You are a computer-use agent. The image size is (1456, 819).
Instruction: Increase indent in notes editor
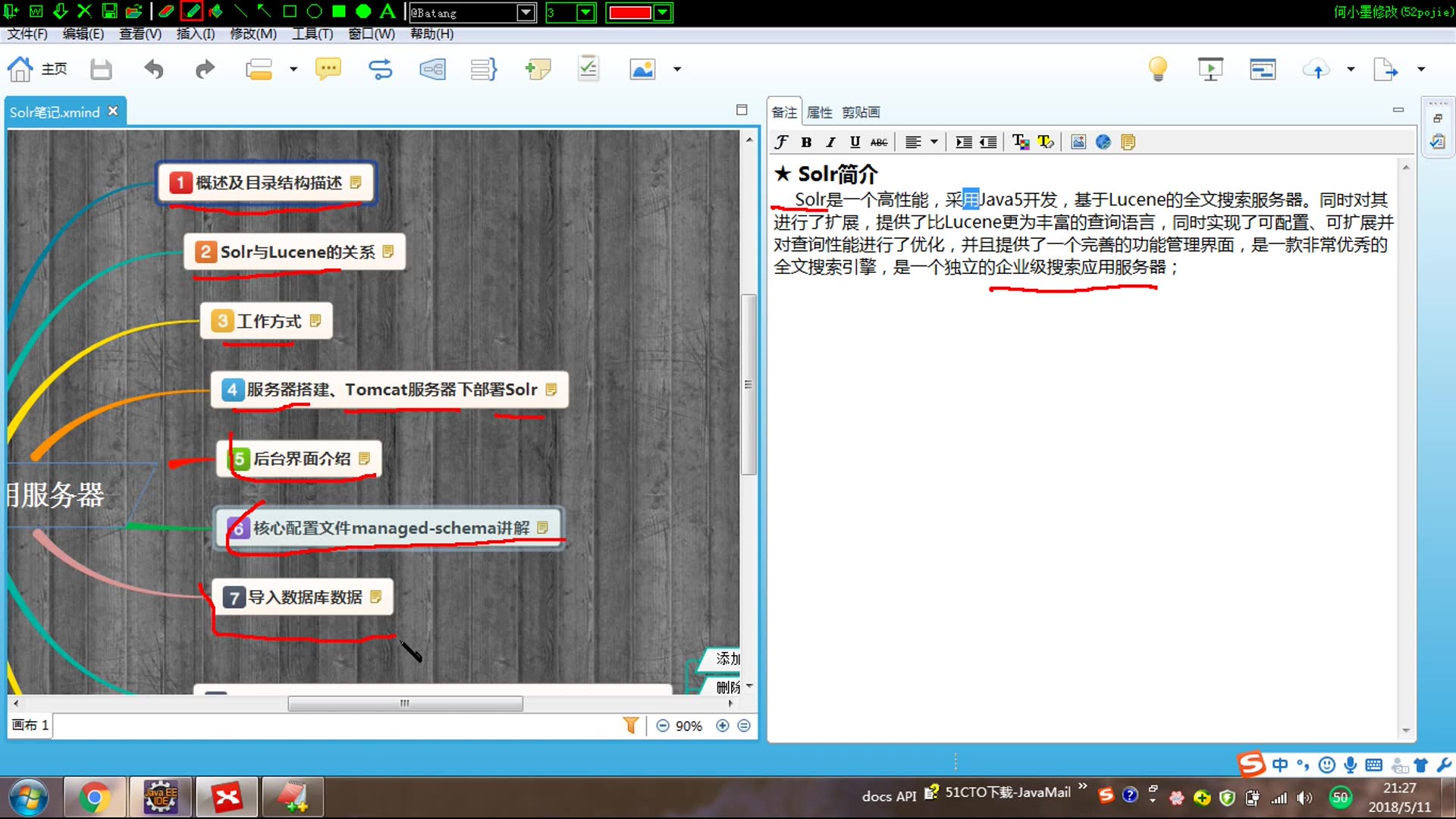[964, 142]
